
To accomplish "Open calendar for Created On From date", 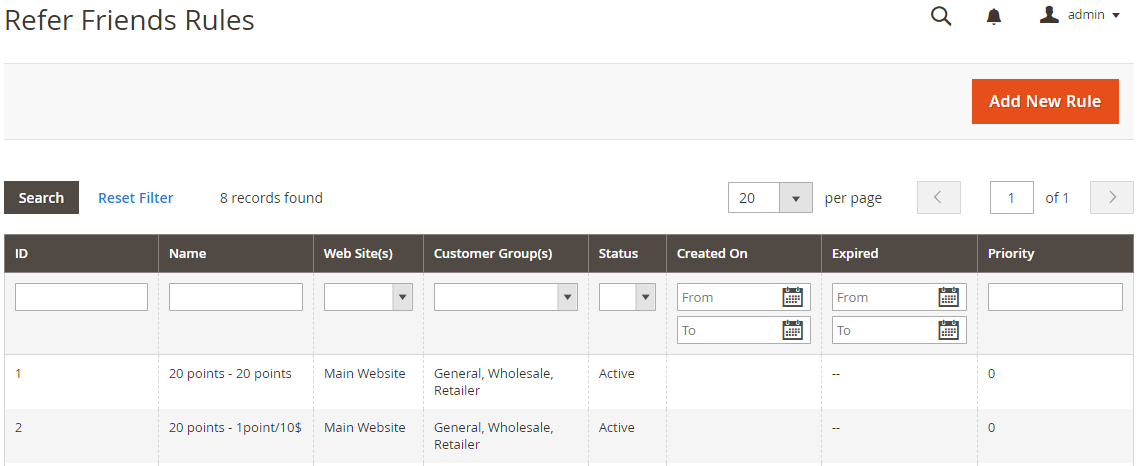I will (793, 297).
